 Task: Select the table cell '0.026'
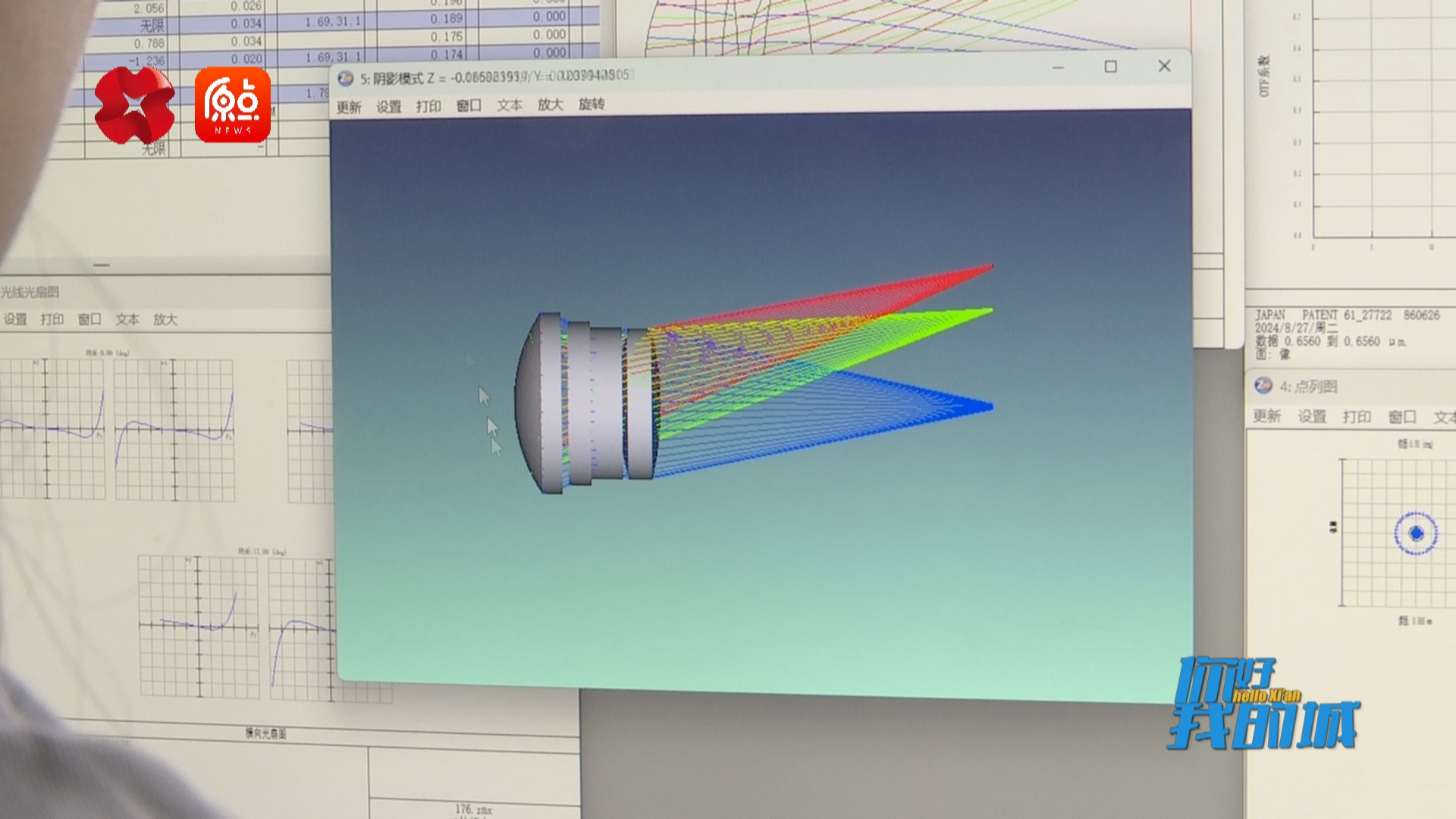[246, 6]
